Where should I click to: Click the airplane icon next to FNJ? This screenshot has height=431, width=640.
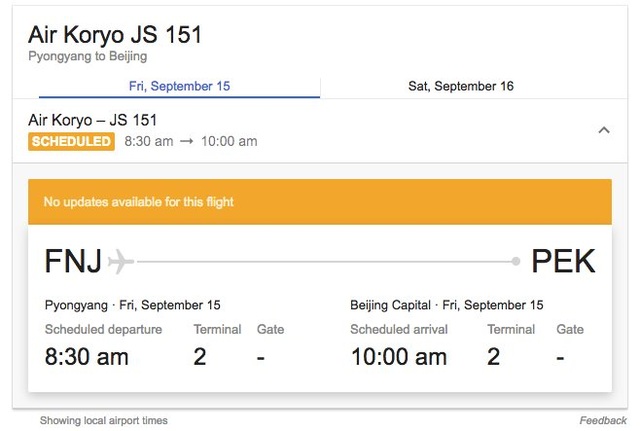(x=121, y=262)
